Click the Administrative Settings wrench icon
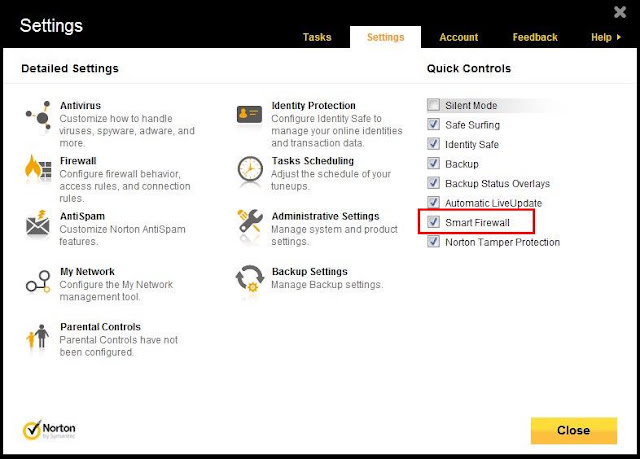 pos(250,222)
